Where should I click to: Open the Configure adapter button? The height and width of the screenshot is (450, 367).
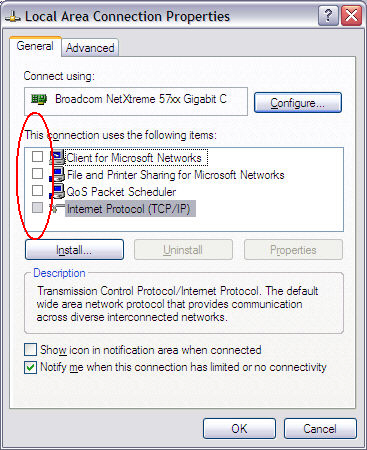[298, 103]
